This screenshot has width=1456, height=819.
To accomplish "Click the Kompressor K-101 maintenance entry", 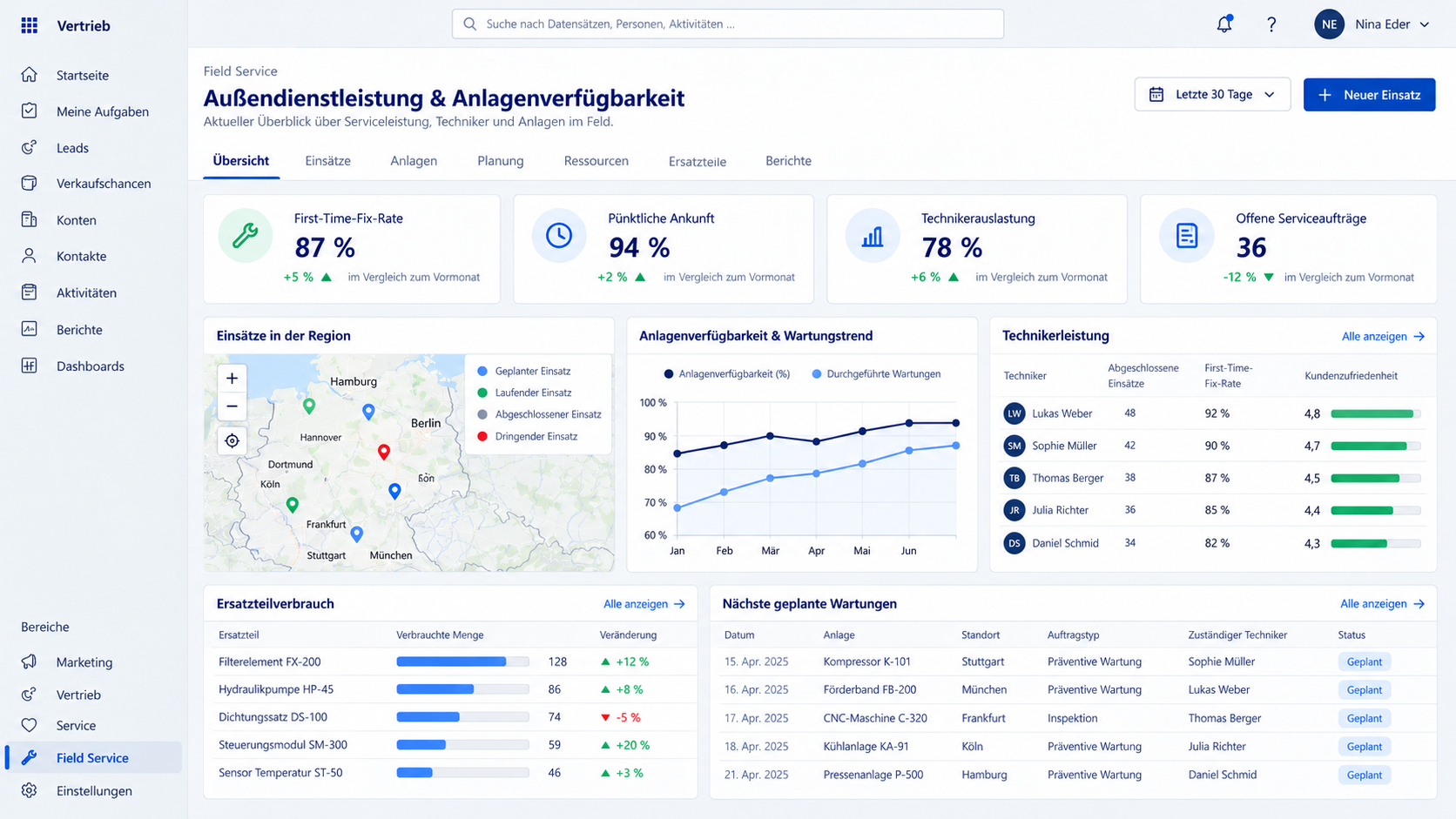I will [x=866, y=662].
